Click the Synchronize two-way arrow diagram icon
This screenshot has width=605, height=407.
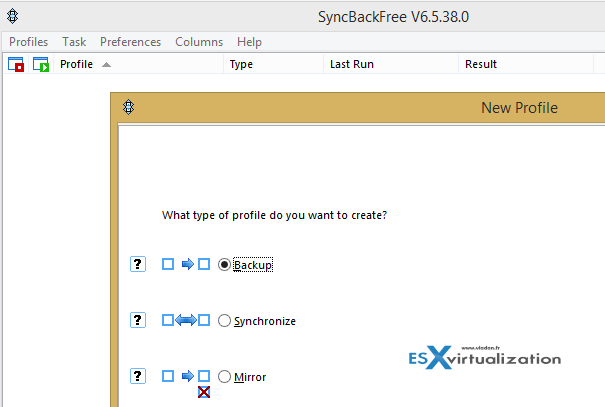[186, 320]
